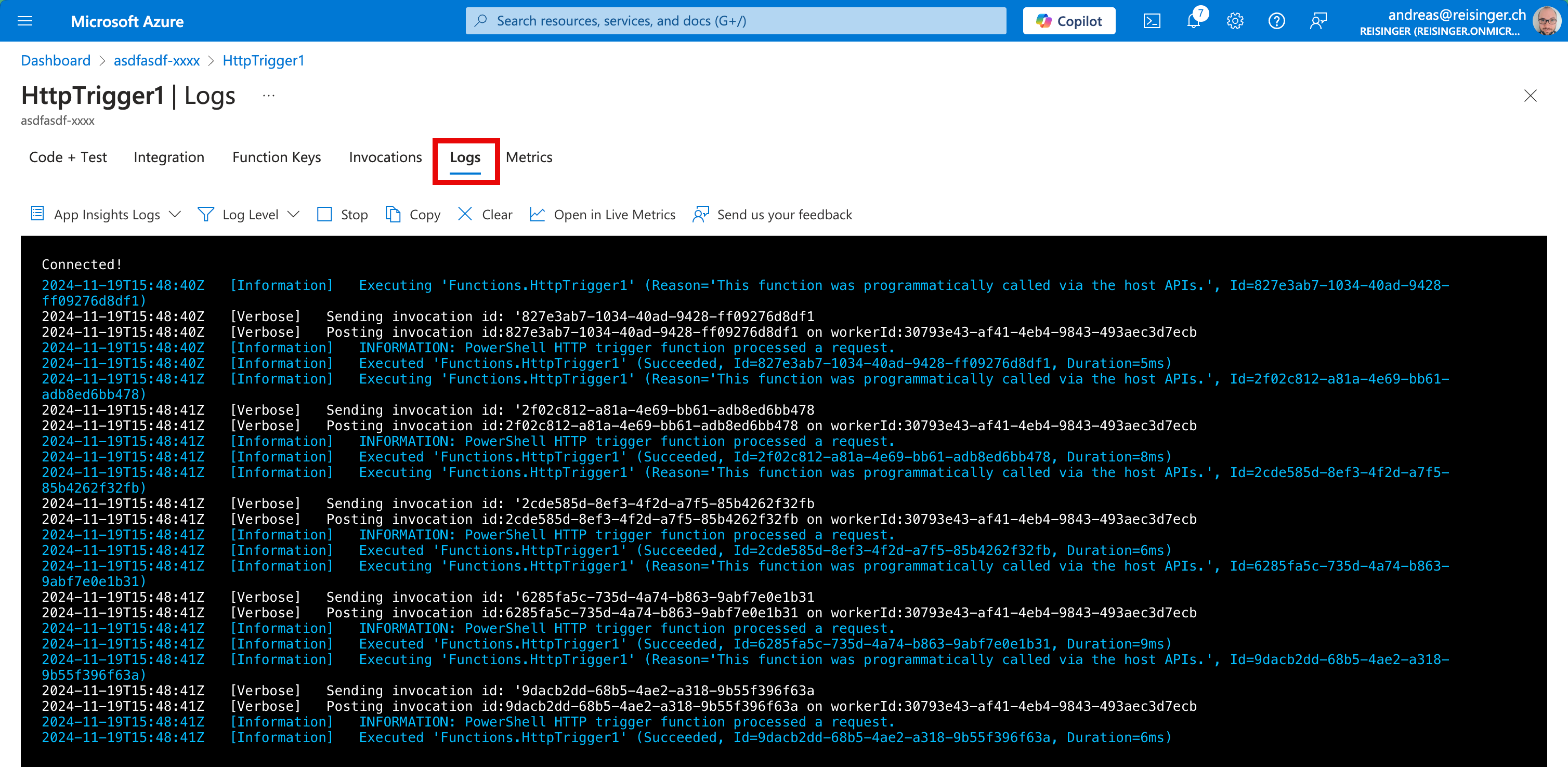Screen dimensions: 1568x767
Task: Click the HttpTrigger1 | Logs page title
Action: (128, 96)
